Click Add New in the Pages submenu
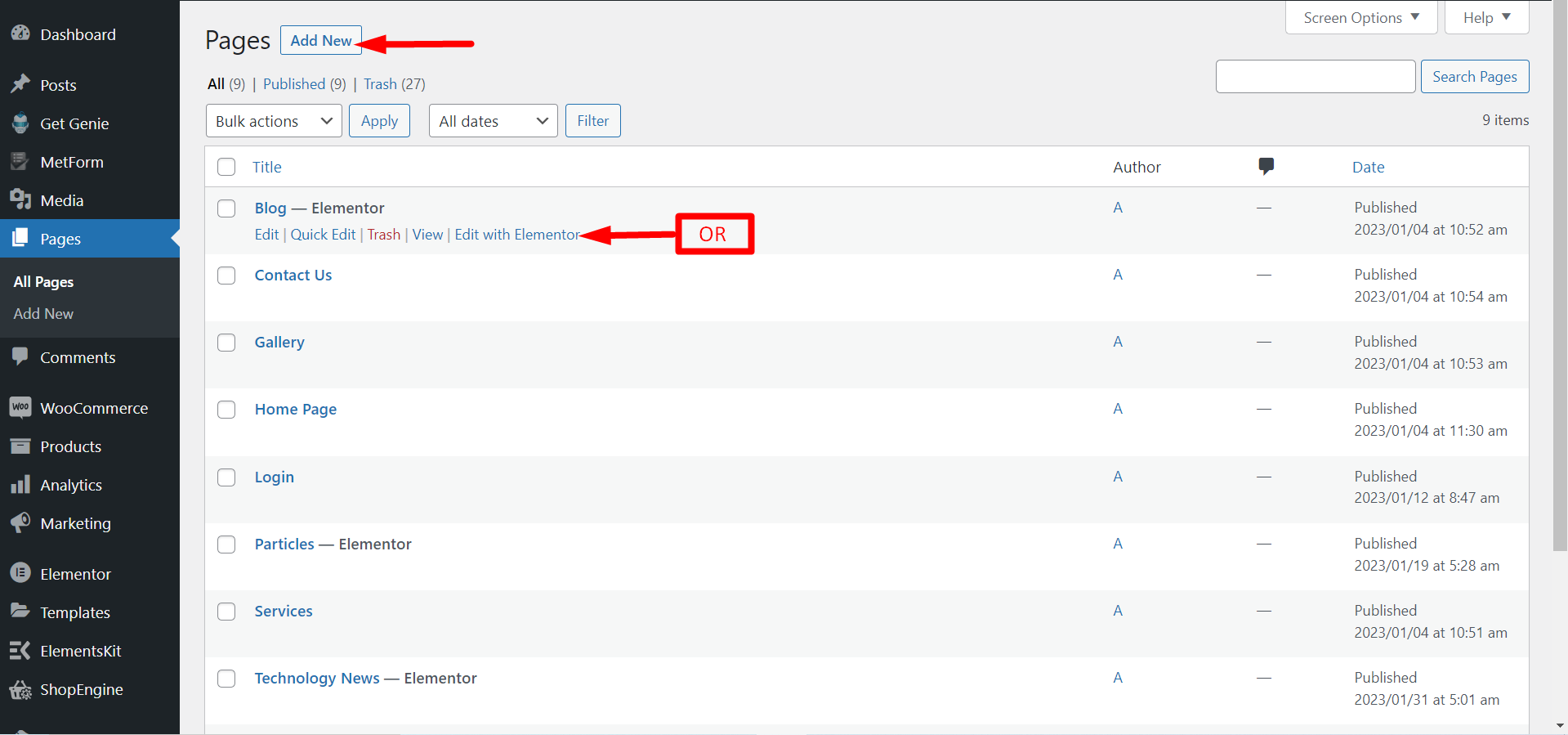 (43, 314)
